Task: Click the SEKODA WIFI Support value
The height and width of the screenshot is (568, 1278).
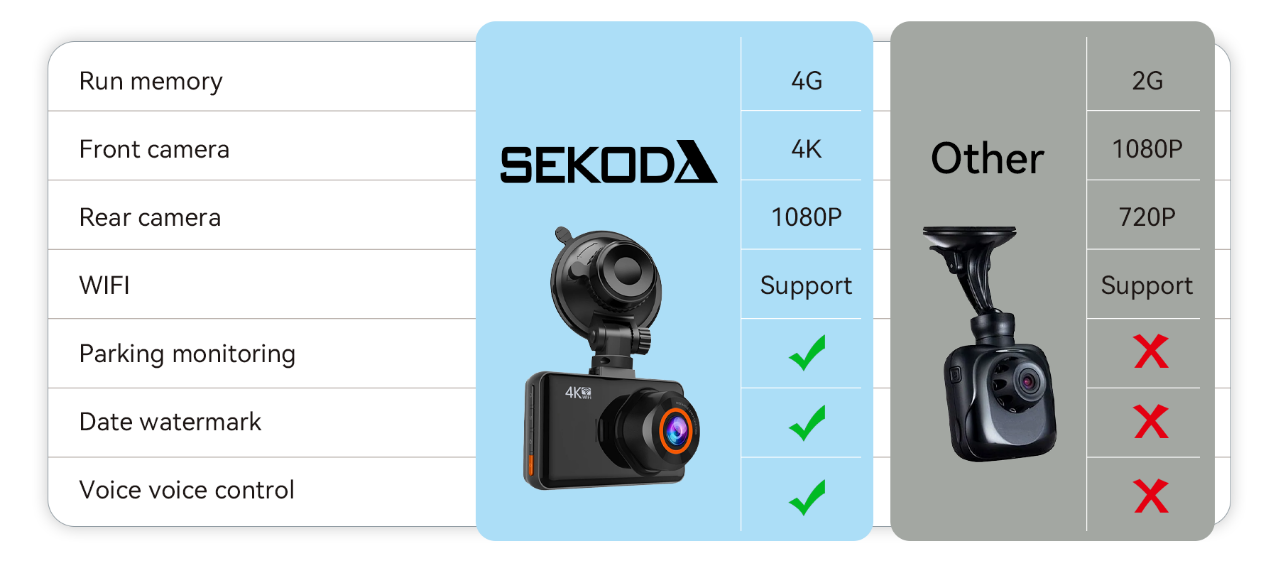Action: click(806, 285)
